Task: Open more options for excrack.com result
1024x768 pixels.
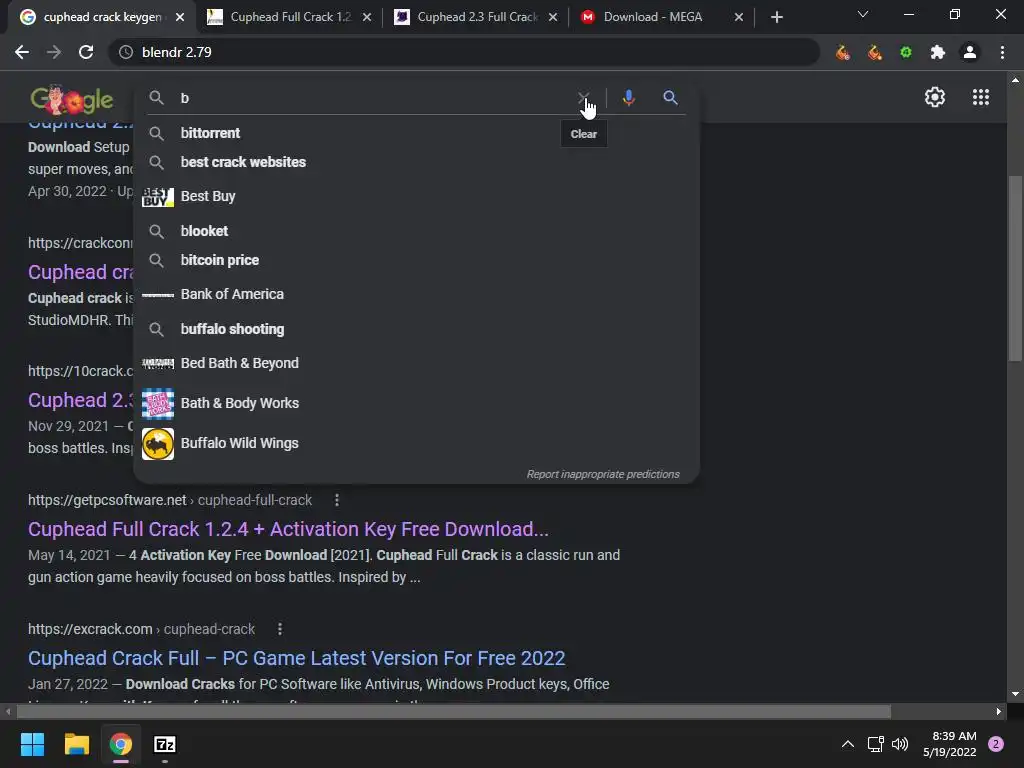Action: pos(280,629)
